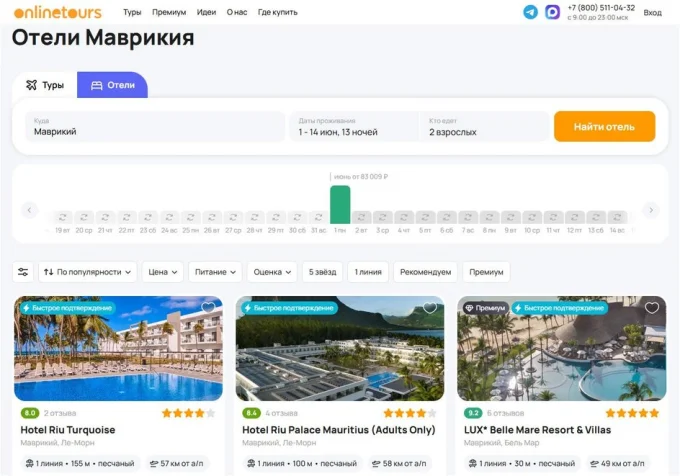Add Hotel Riu Palace Mauritius to favorites
This screenshot has height=476, width=680.
tap(430, 307)
